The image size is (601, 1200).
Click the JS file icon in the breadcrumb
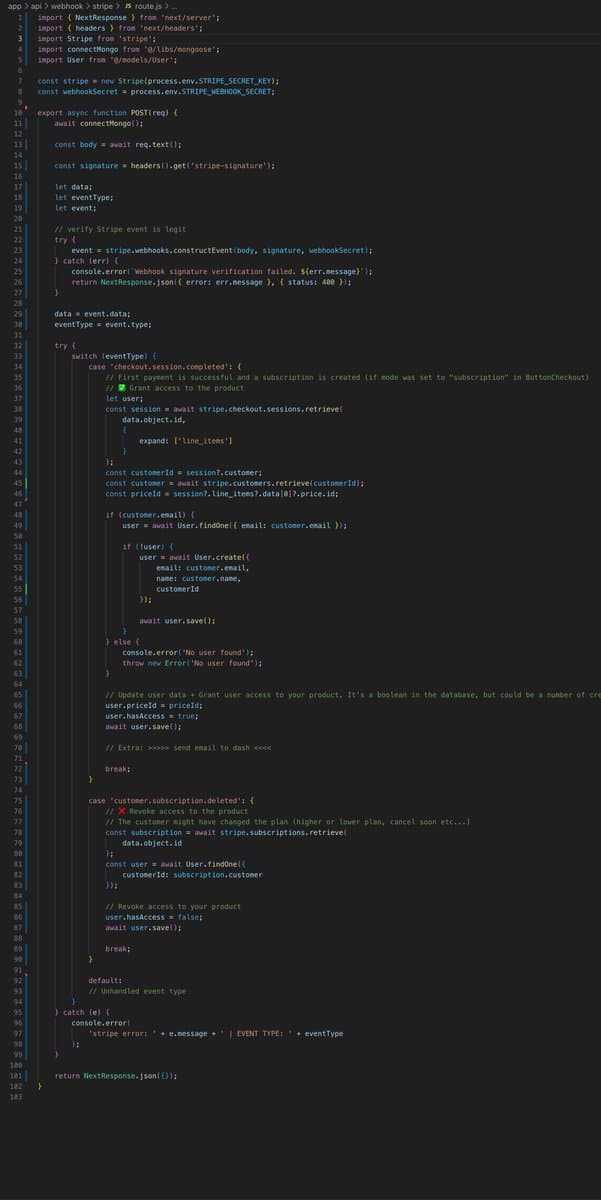pos(128,6)
